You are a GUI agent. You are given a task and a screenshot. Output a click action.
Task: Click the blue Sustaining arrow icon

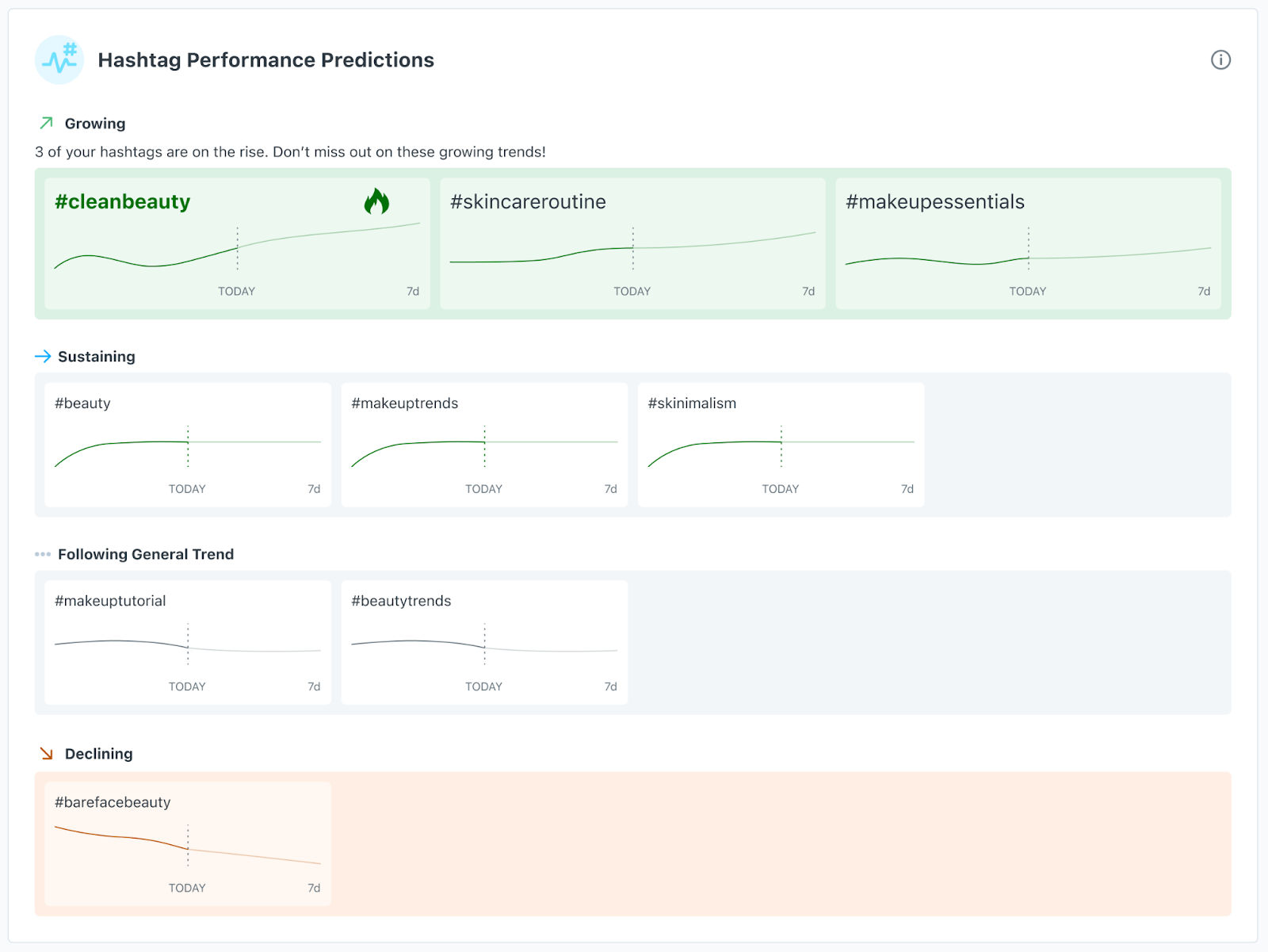point(43,357)
